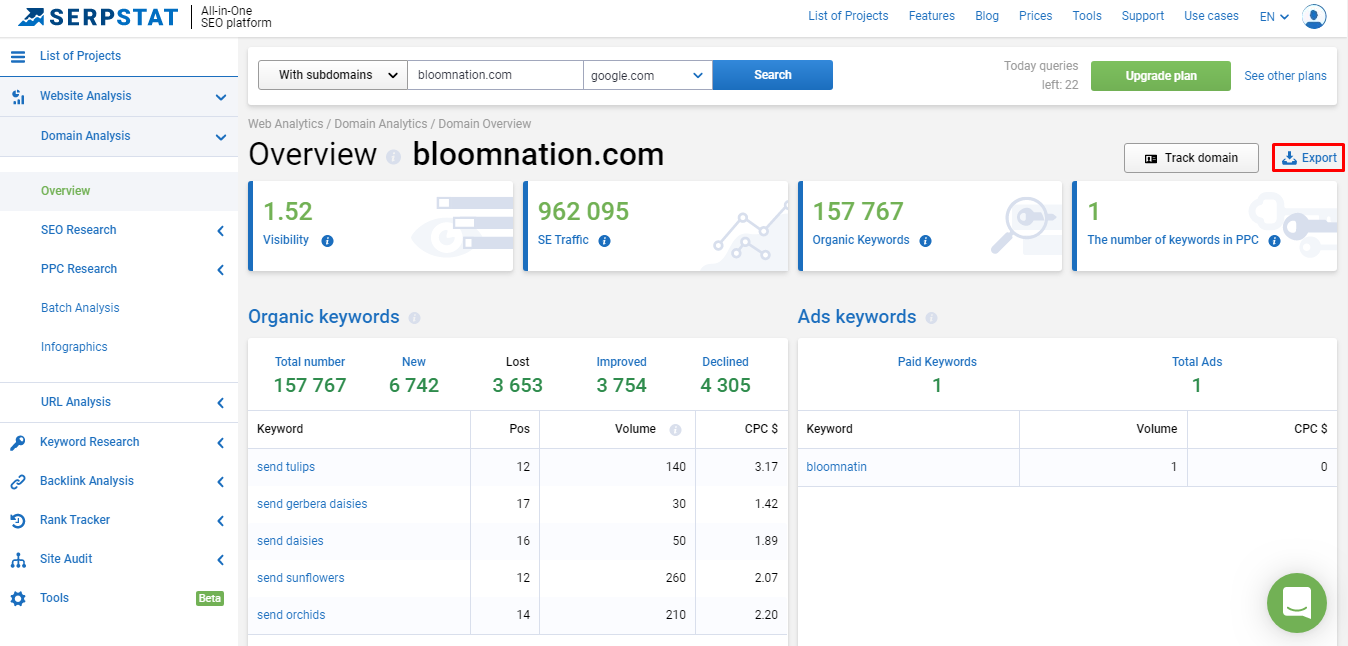Expand the URL Analysis submenu
This screenshot has height=646, width=1348.
coord(221,403)
